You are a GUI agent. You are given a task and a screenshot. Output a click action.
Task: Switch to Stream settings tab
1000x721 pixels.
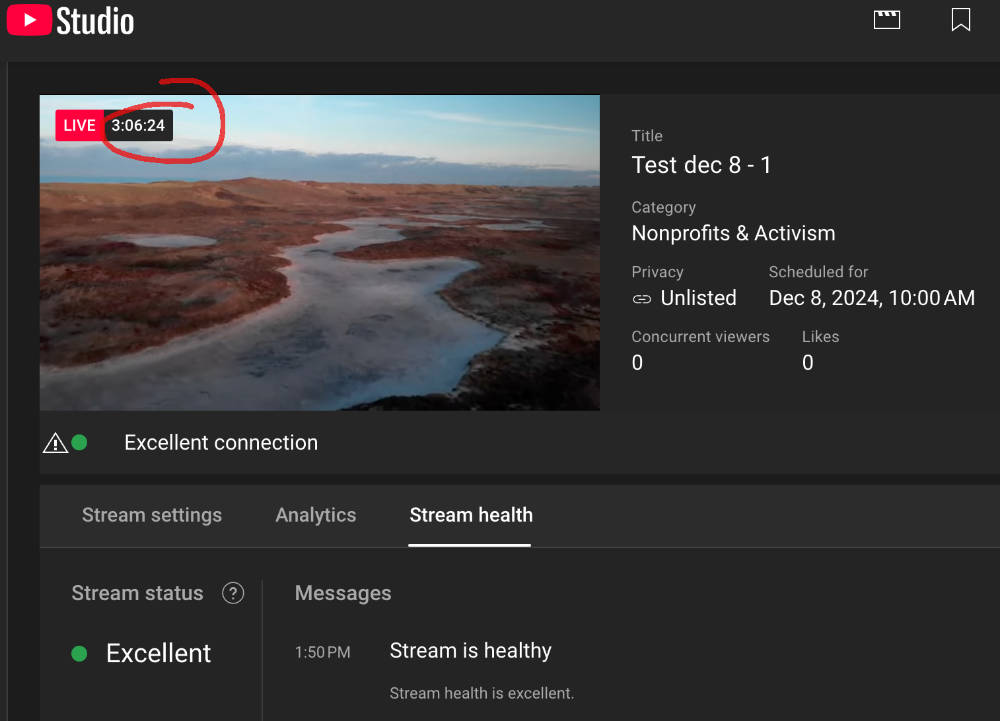[x=152, y=515]
